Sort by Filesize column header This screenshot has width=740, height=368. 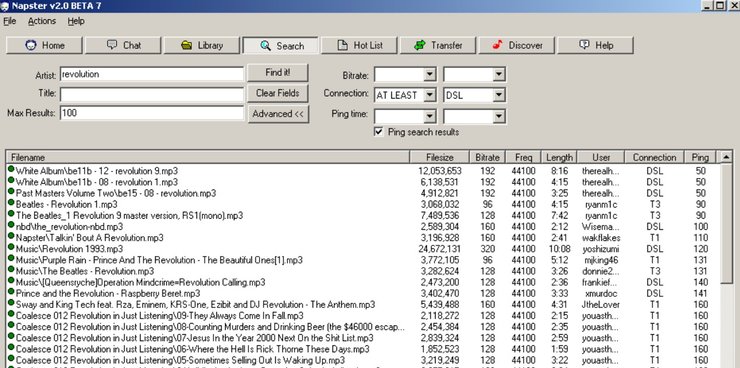[439, 157]
